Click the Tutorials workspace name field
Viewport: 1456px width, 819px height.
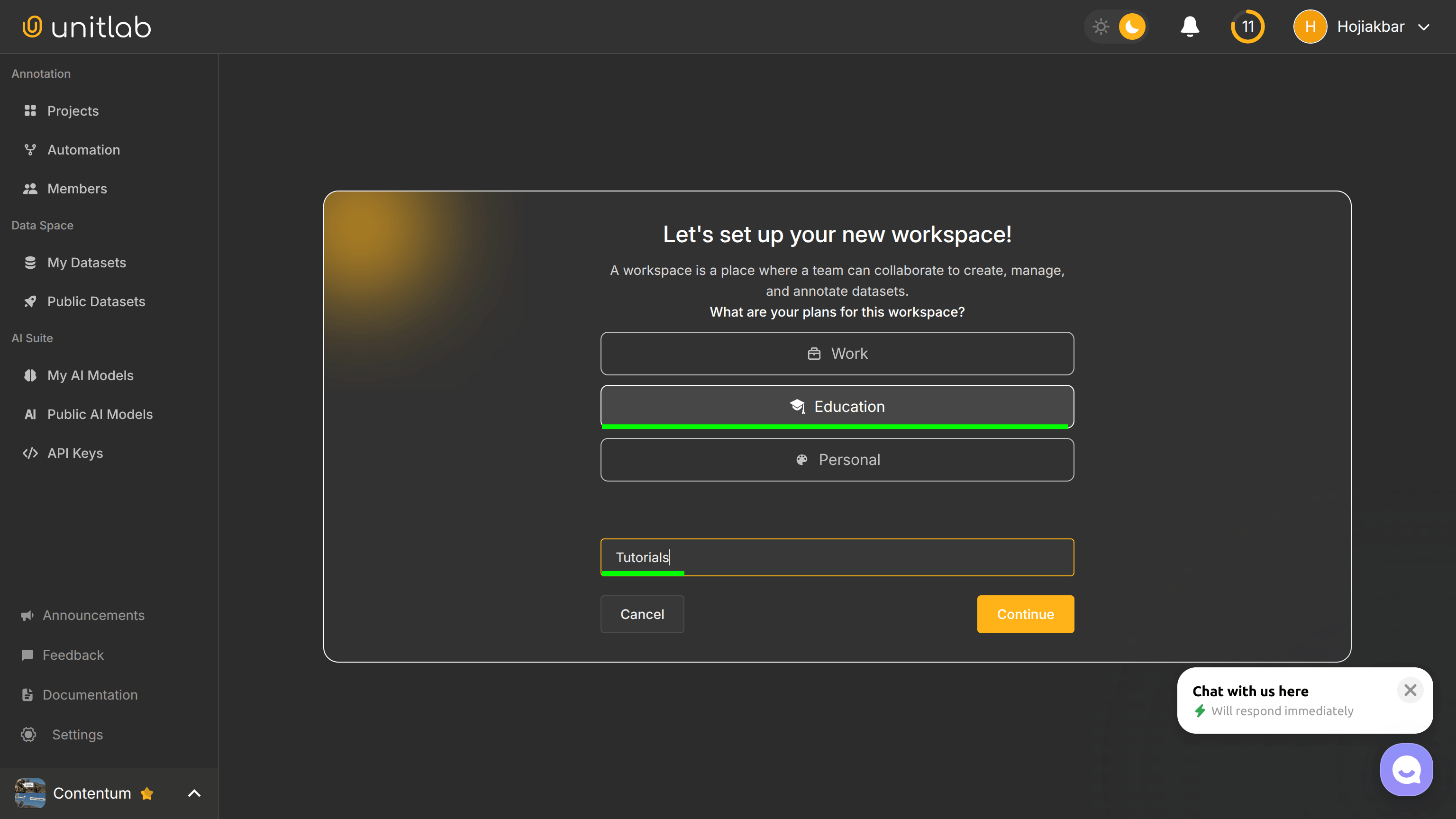point(837,557)
